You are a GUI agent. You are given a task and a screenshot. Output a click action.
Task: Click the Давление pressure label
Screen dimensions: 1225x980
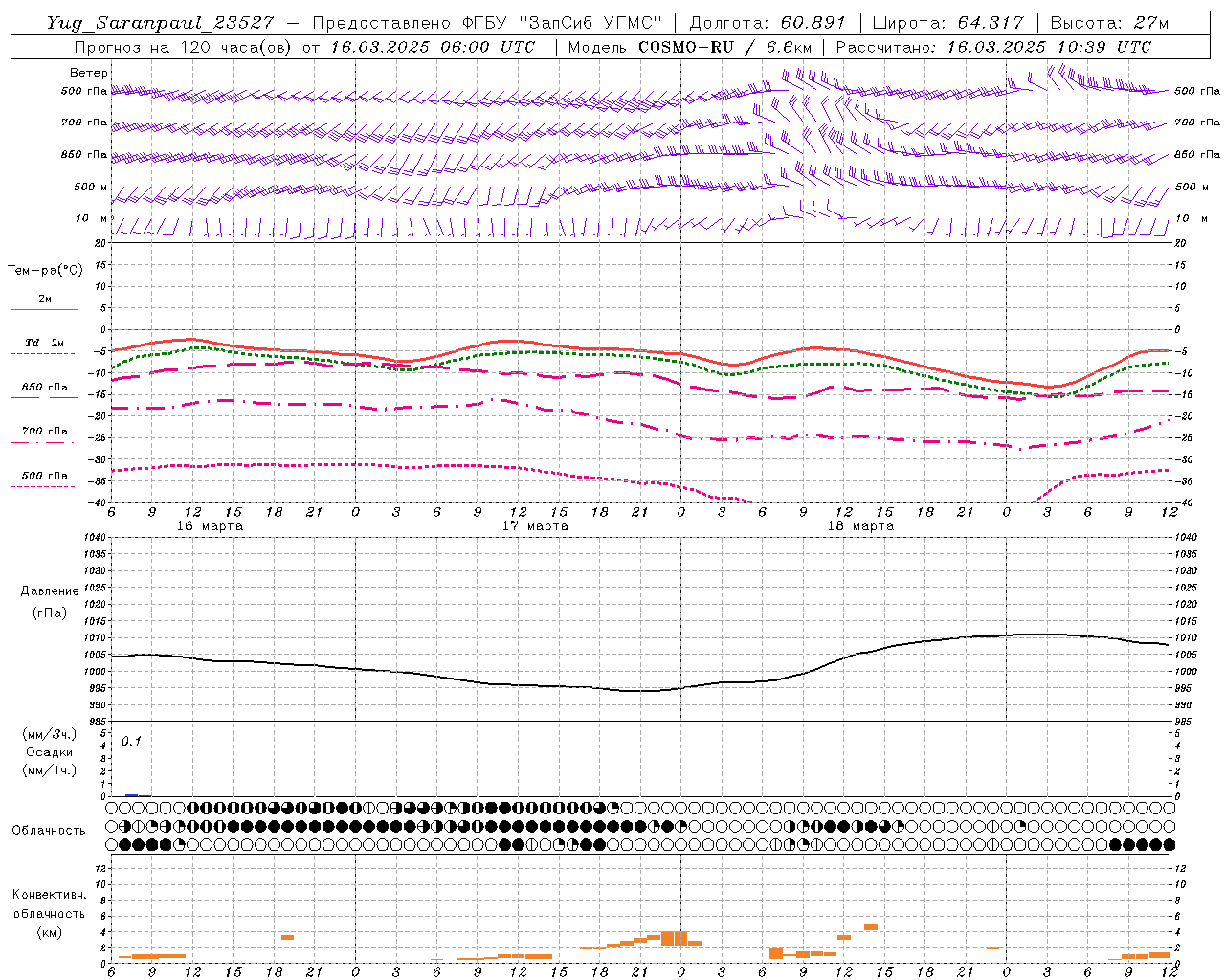coord(50,591)
